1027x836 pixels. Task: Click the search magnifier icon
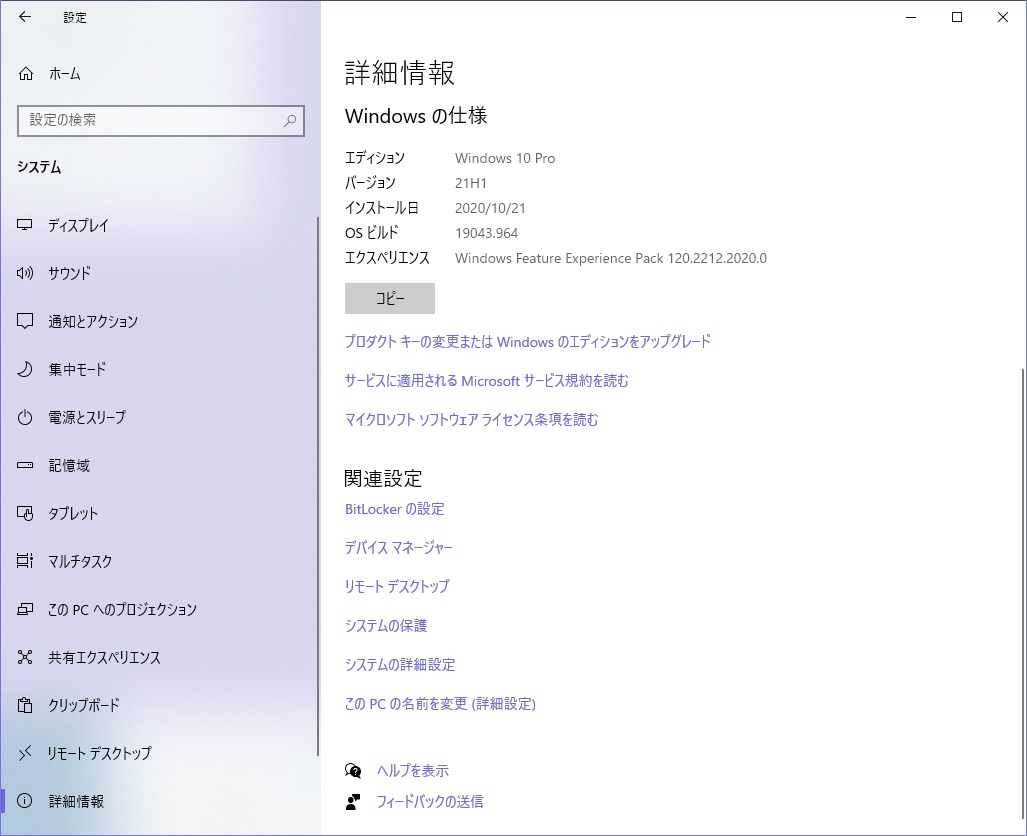pos(289,121)
